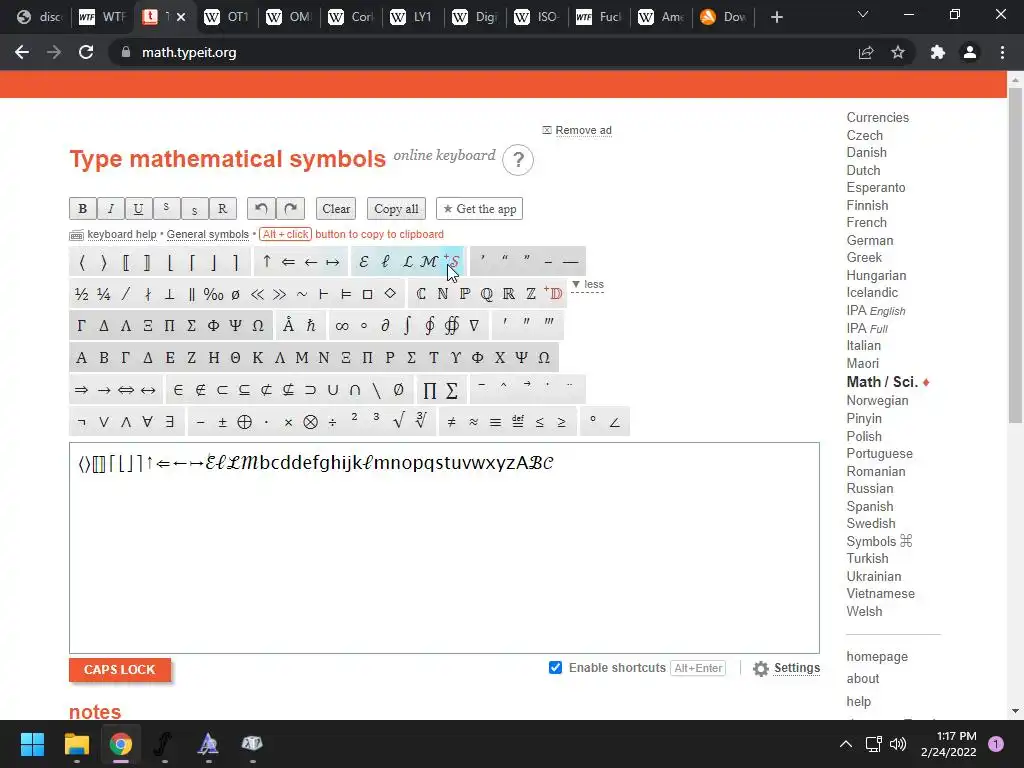Select the regular R format button
The image size is (1024, 768).
[223, 209]
